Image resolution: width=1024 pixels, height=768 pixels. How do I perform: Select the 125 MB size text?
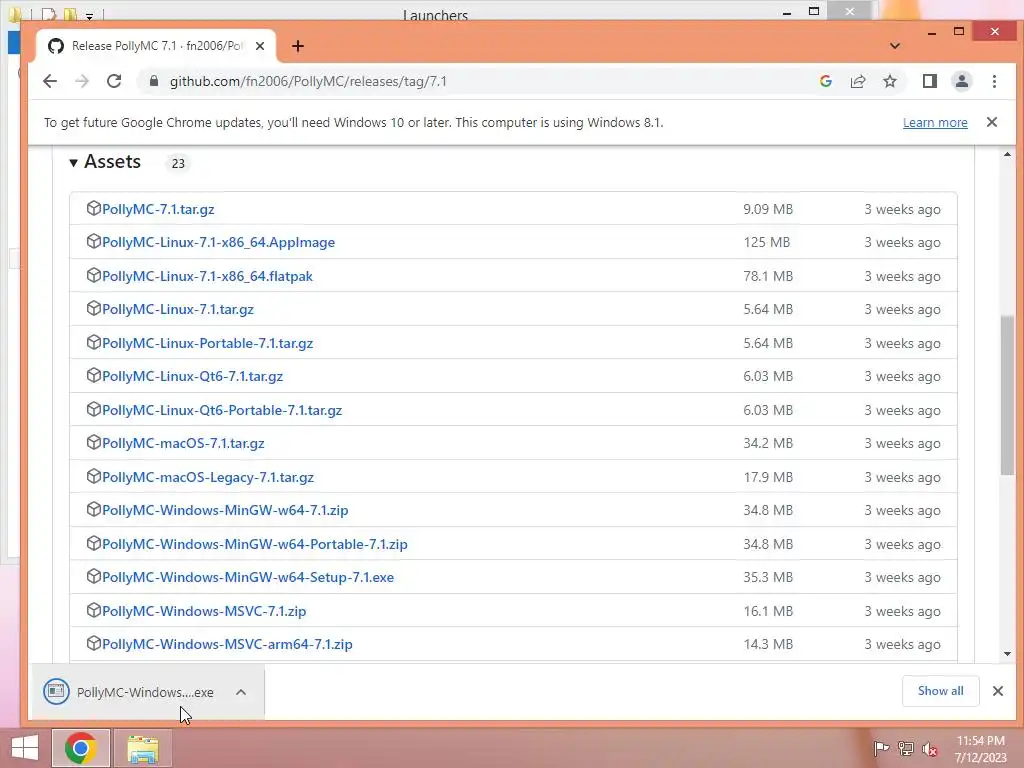pos(767,242)
